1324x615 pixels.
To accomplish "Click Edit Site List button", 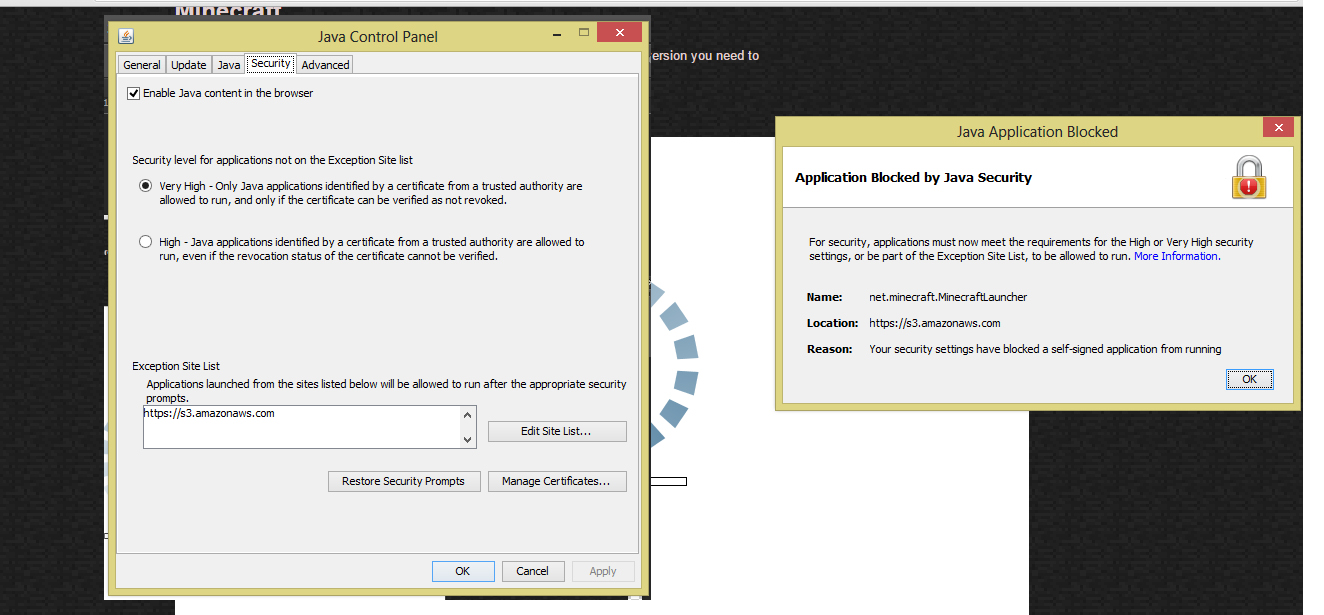I will pyautogui.click(x=557, y=431).
